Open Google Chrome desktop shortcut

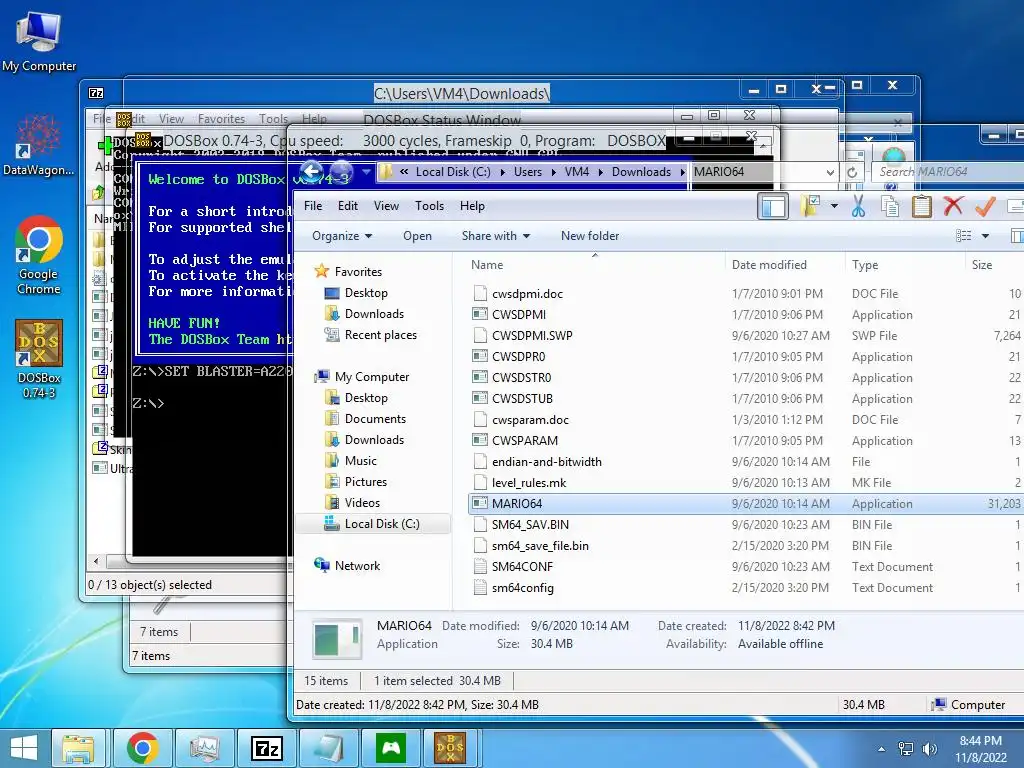click(39, 255)
